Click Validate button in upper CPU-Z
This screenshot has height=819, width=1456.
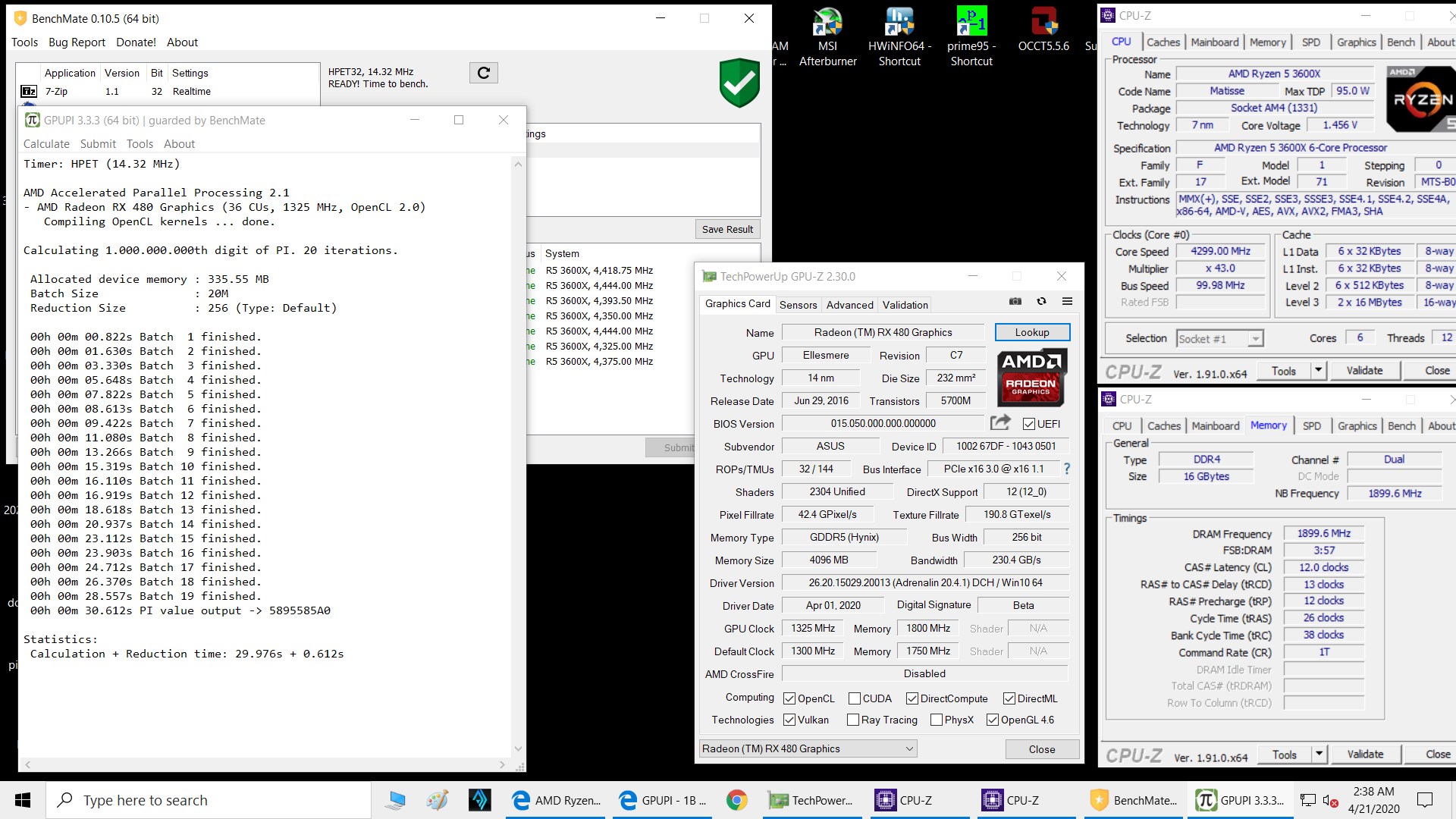point(1364,371)
